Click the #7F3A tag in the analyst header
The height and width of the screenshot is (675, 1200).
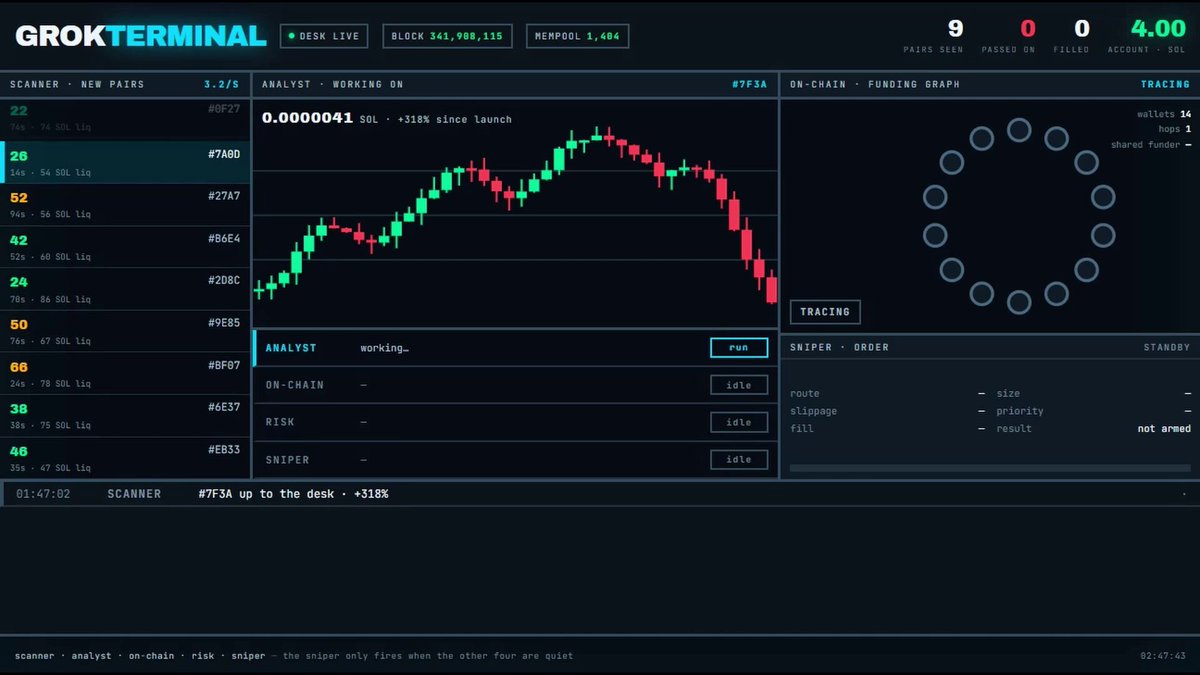[x=749, y=85]
